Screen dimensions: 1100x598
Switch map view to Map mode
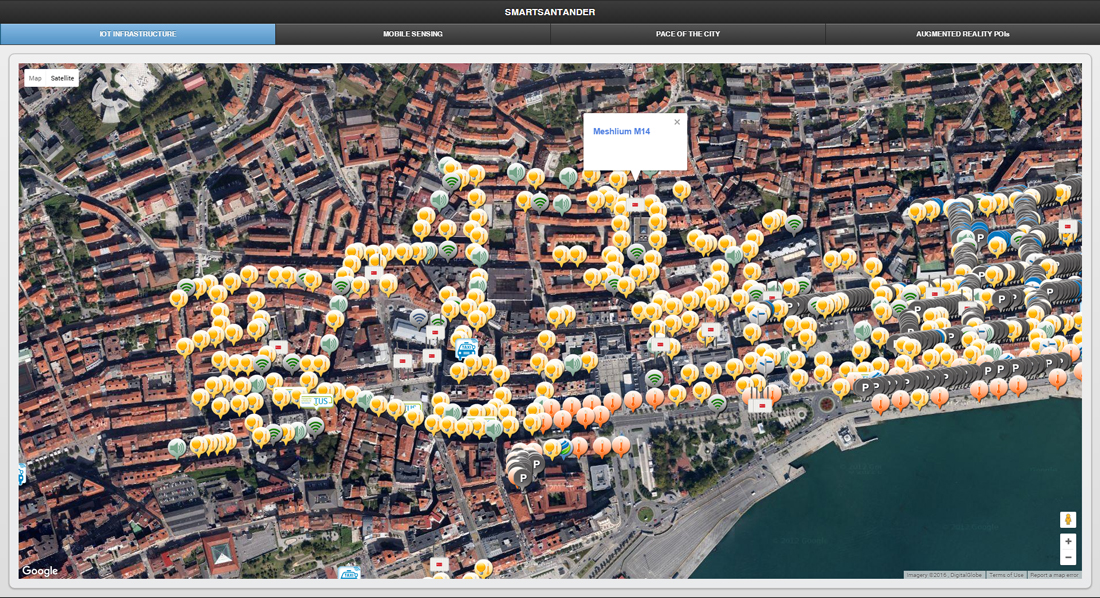[x=35, y=78]
